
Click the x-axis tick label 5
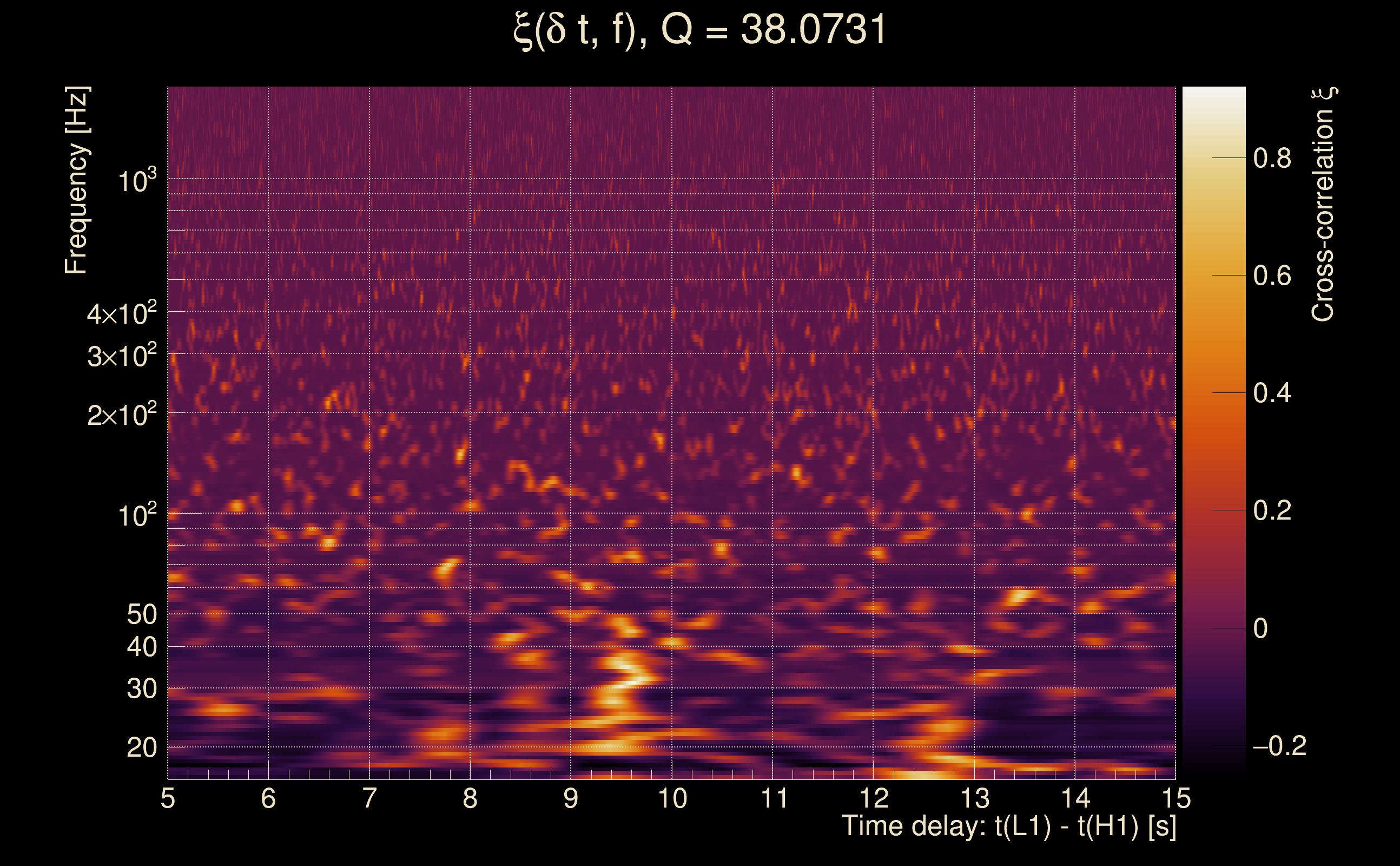[168, 798]
